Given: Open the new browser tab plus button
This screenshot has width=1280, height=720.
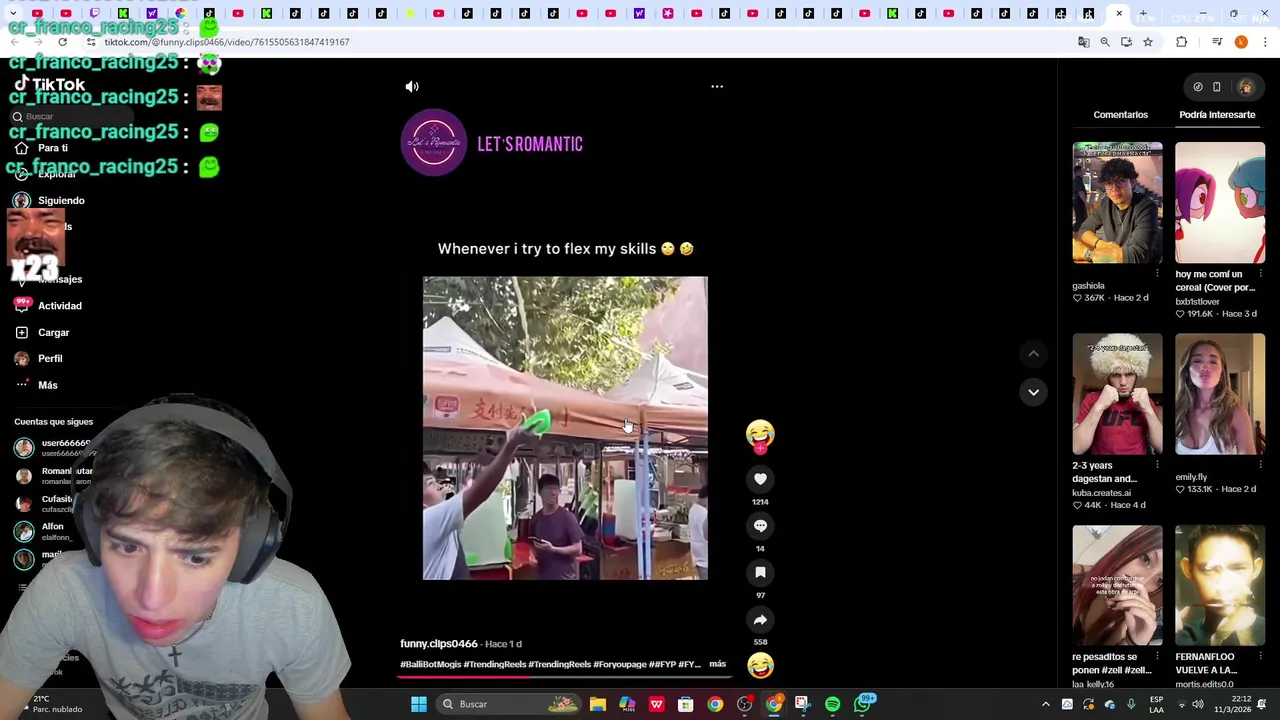Looking at the screenshot, I should pyautogui.click(x=1143, y=14).
